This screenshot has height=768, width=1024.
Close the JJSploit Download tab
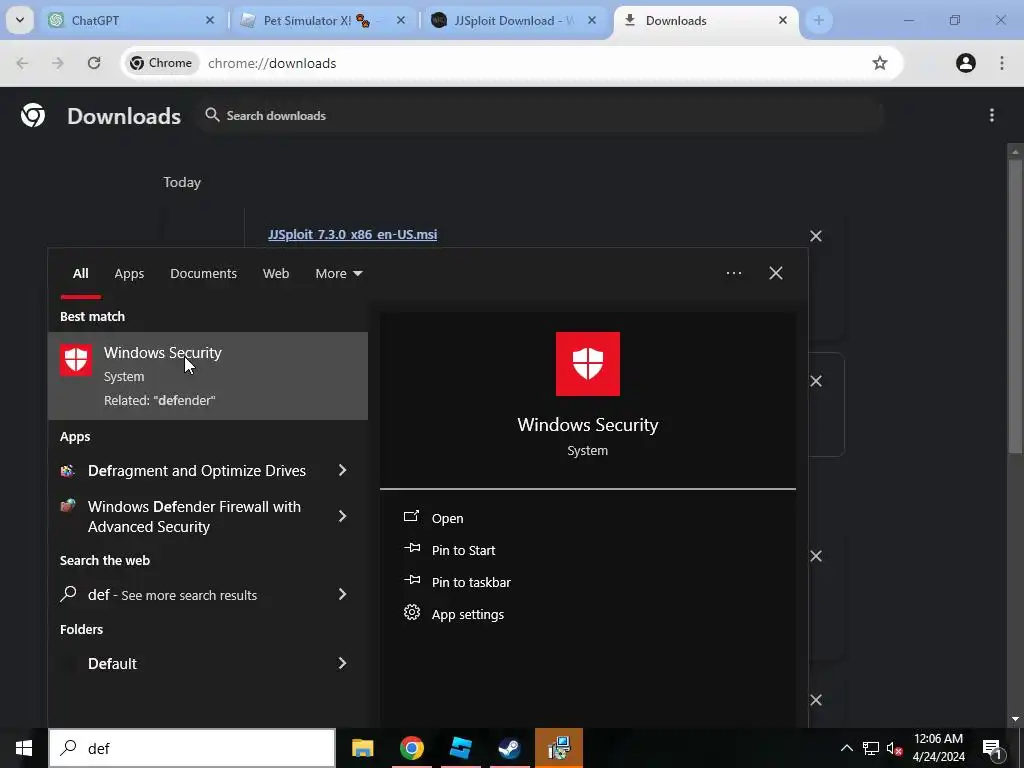pyautogui.click(x=592, y=20)
